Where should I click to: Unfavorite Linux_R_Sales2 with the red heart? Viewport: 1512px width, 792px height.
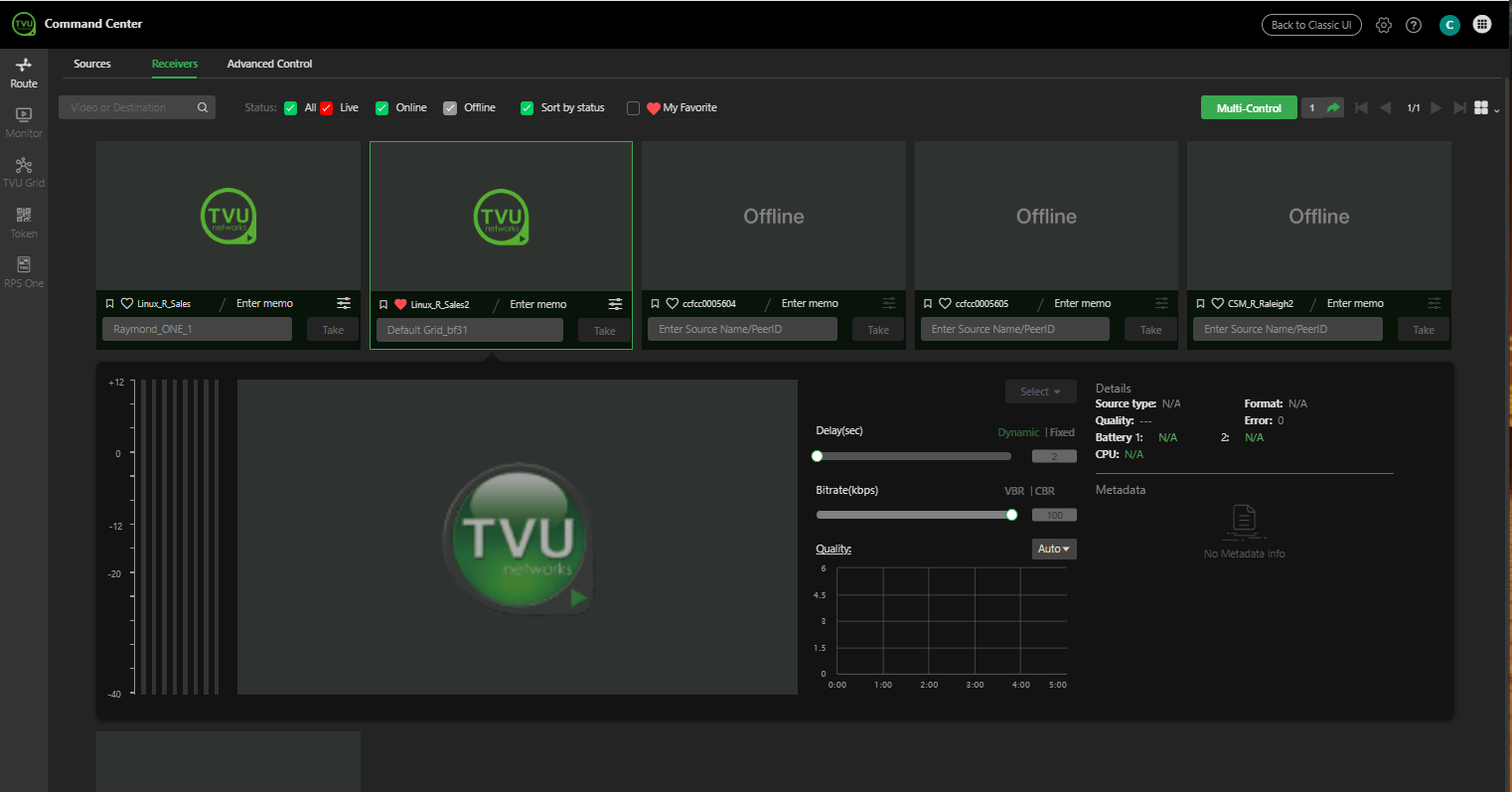point(400,304)
